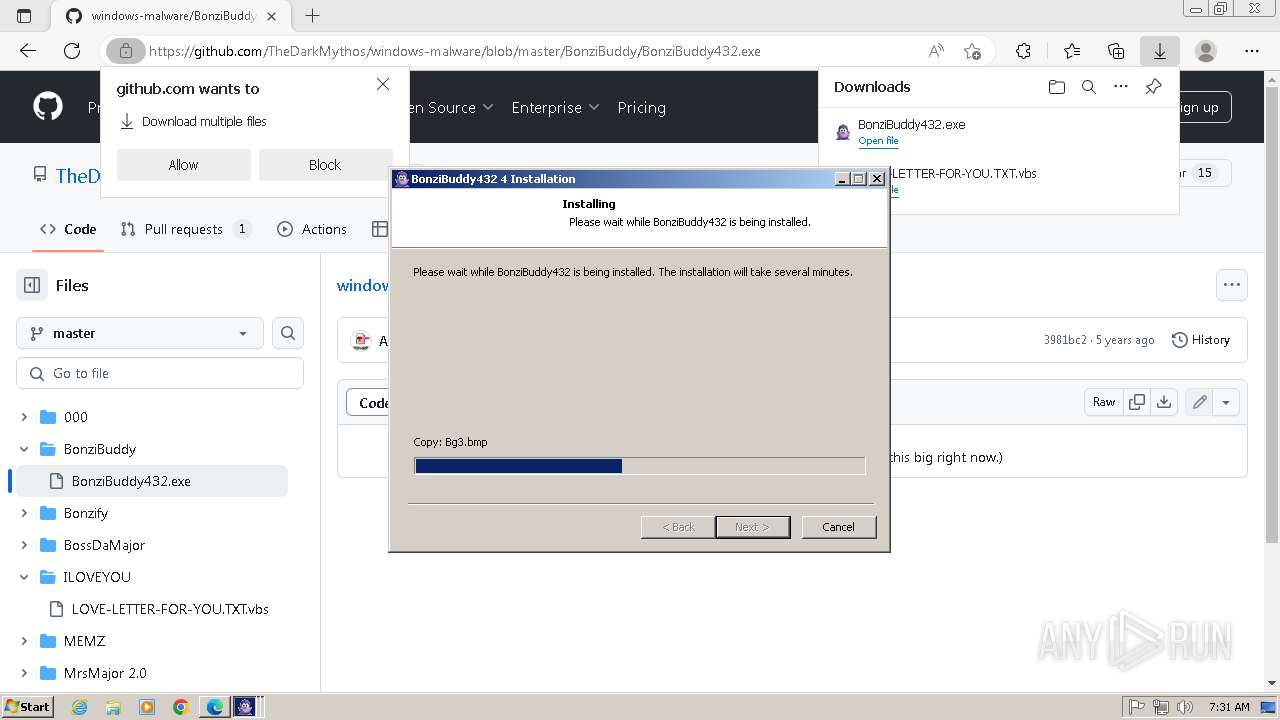The height and width of the screenshot is (720, 1280).
Task: Open the Extensions puzzle icon
Action: point(1023,51)
